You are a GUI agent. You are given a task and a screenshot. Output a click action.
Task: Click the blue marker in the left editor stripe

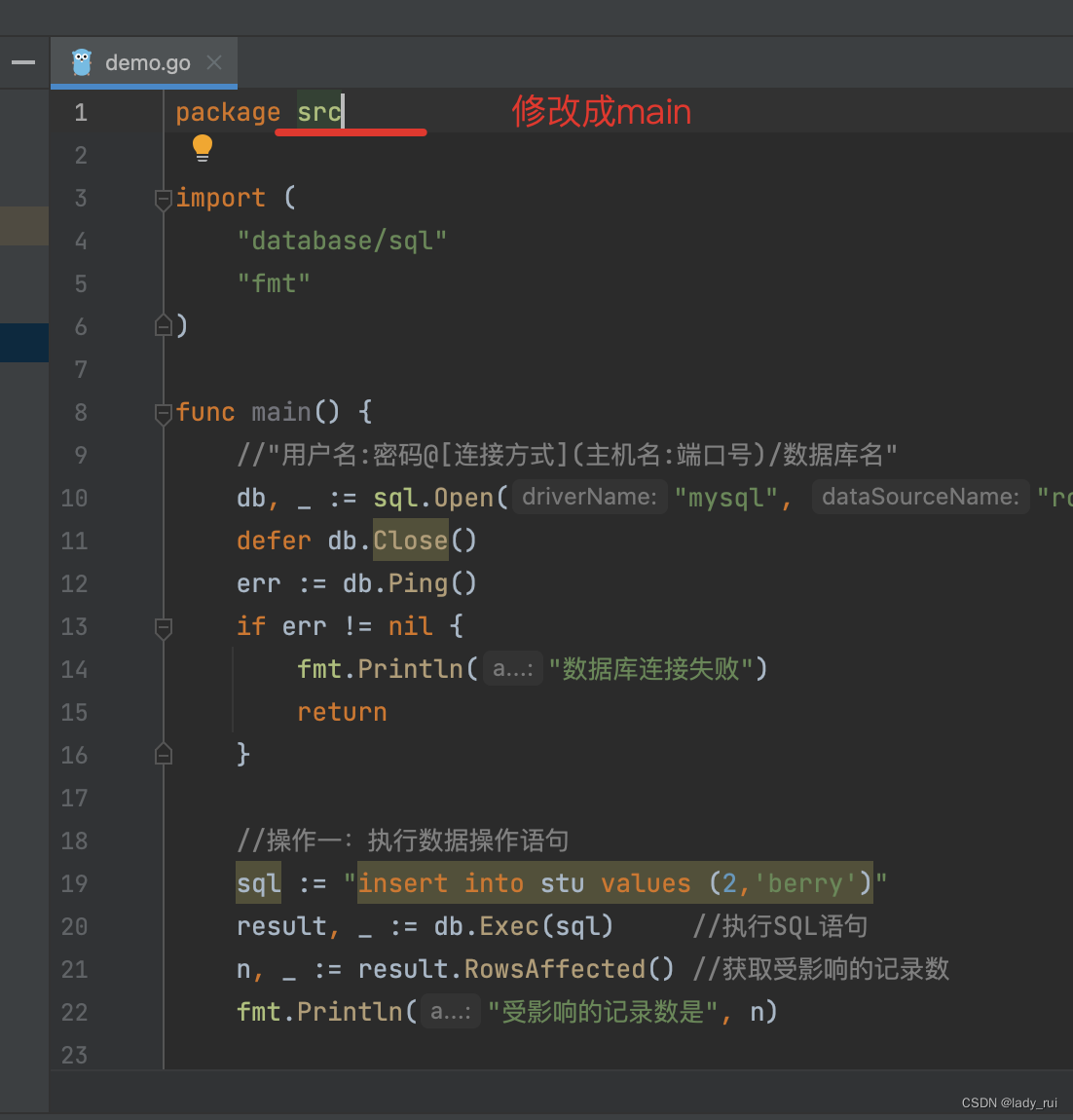(24, 343)
